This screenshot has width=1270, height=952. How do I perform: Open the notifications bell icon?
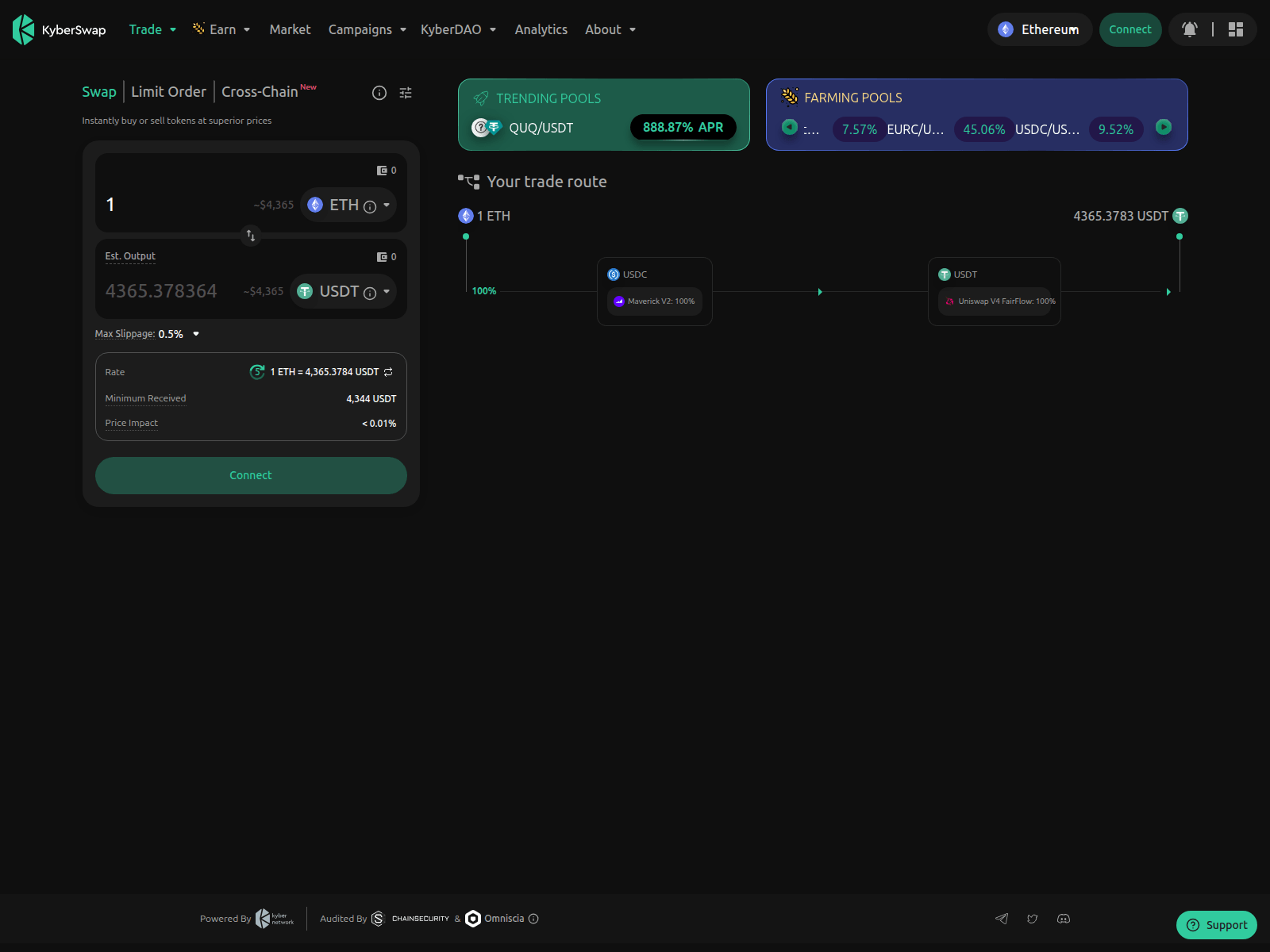(x=1189, y=29)
